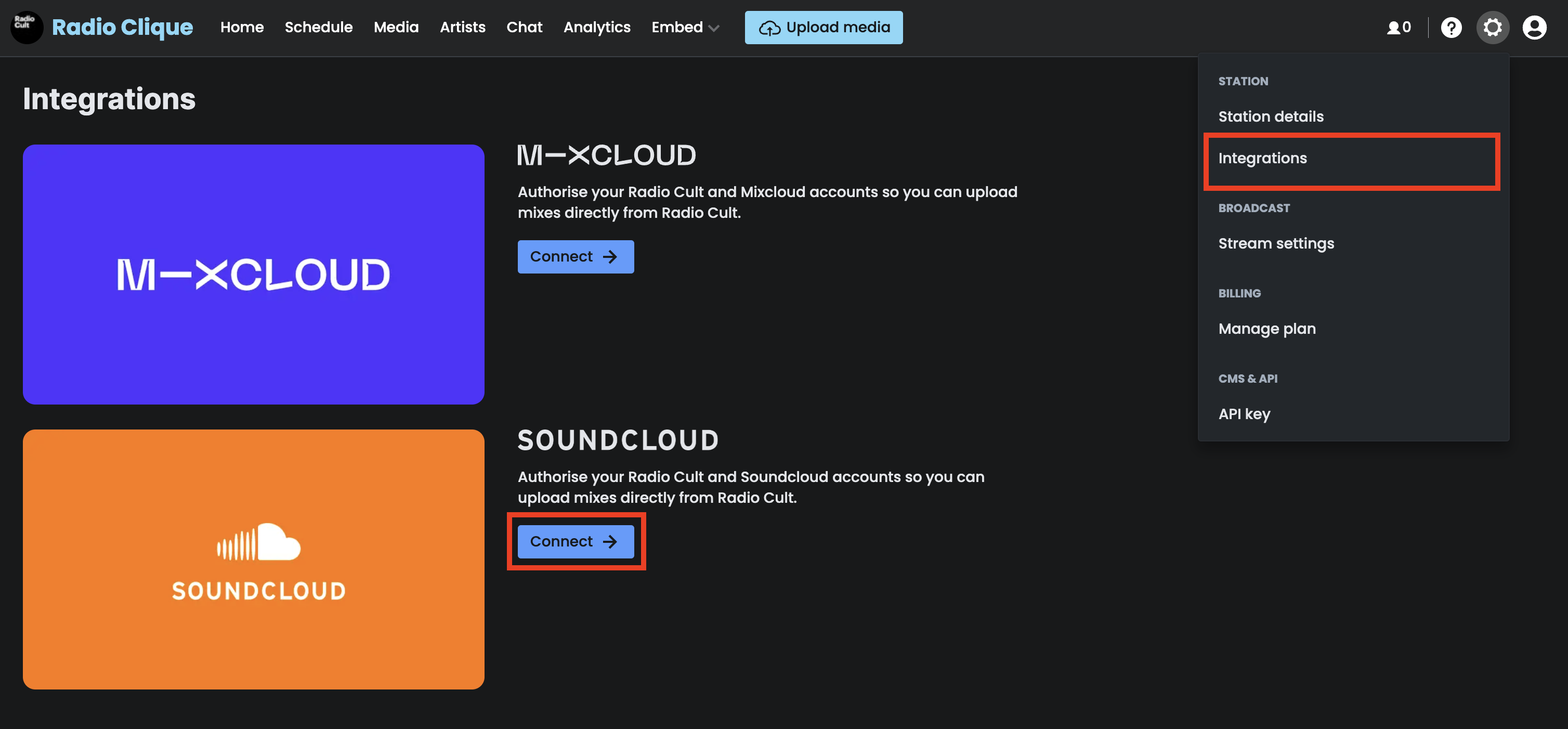Expand the Embed dropdown menu
1568x729 pixels.
(685, 26)
